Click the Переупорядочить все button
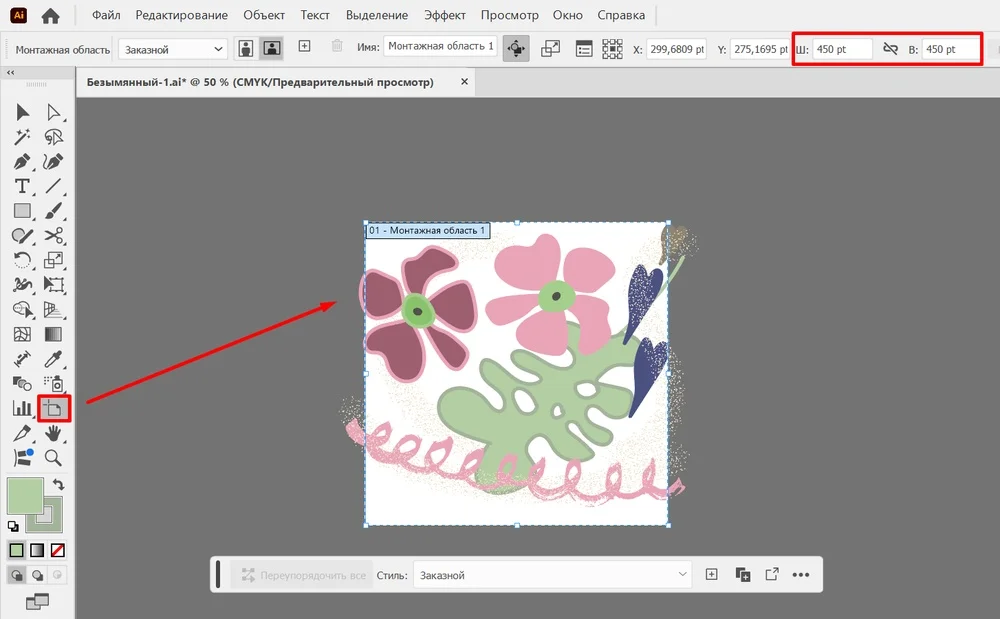 coord(301,575)
